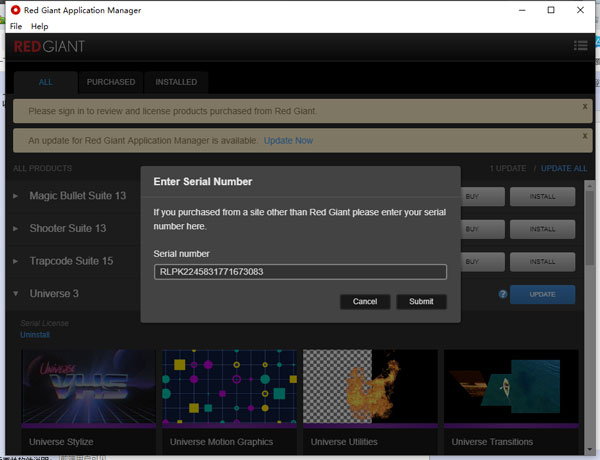Click Uninstall link under Universe 3
The height and width of the screenshot is (460, 600).
coord(35,335)
